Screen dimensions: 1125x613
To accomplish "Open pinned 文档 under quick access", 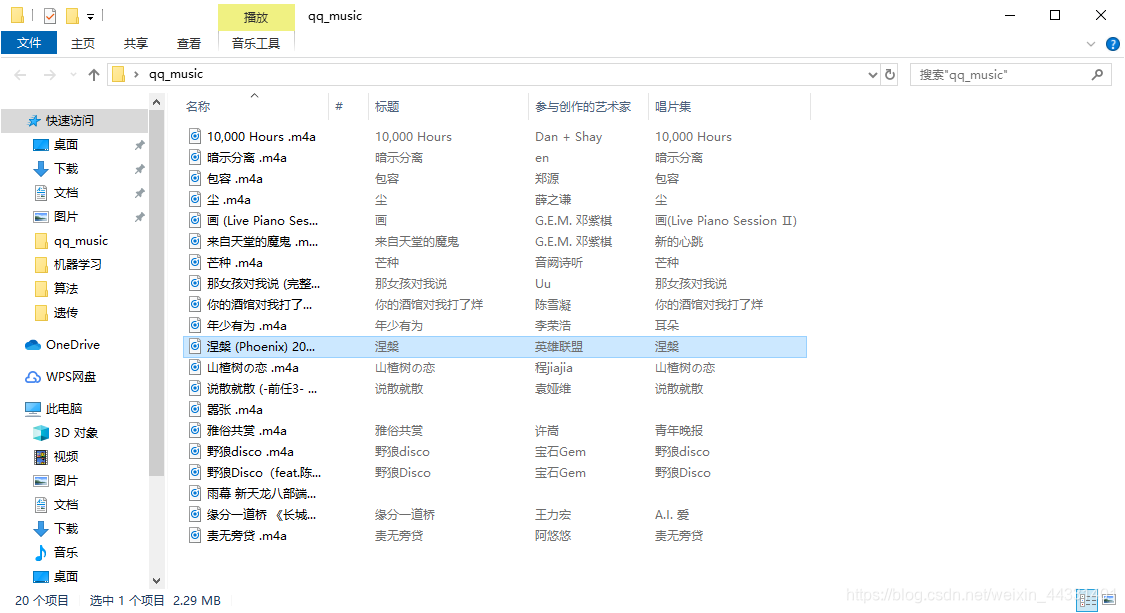I will [x=65, y=192].
